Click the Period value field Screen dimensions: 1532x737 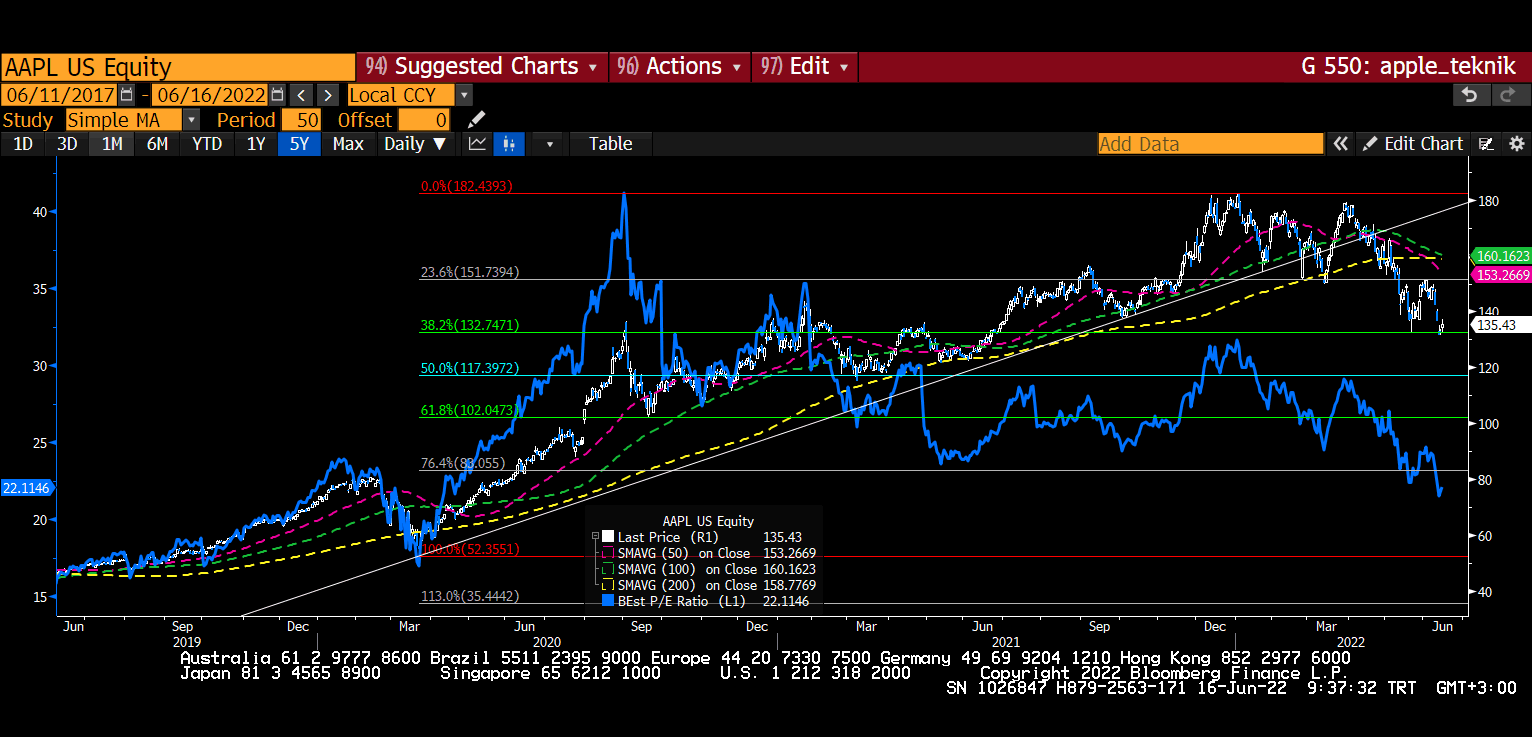301,120
